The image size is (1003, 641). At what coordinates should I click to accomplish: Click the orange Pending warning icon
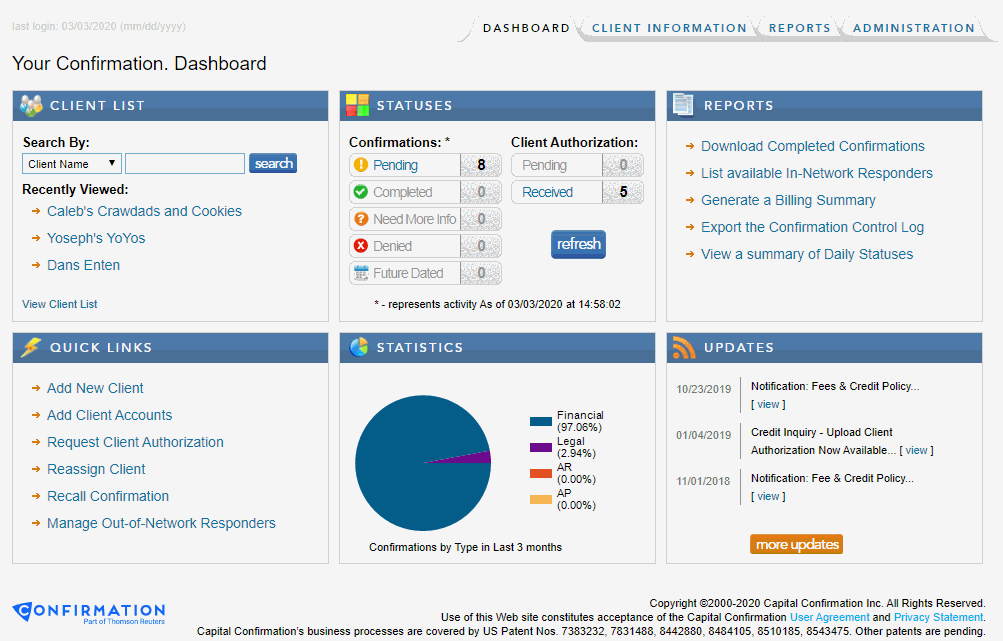(x=361, y=165)
